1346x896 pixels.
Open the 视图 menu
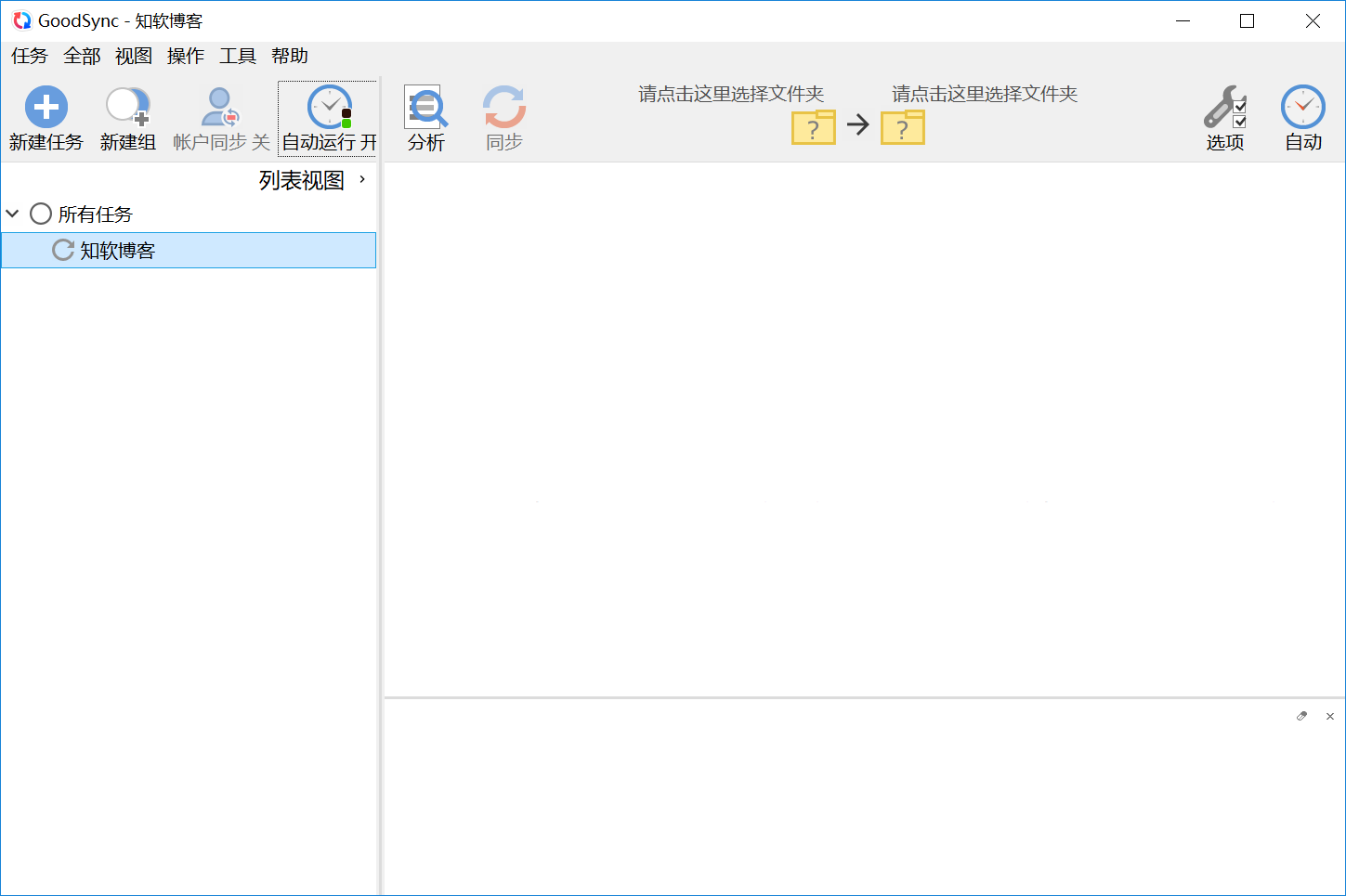click(134, 56)
